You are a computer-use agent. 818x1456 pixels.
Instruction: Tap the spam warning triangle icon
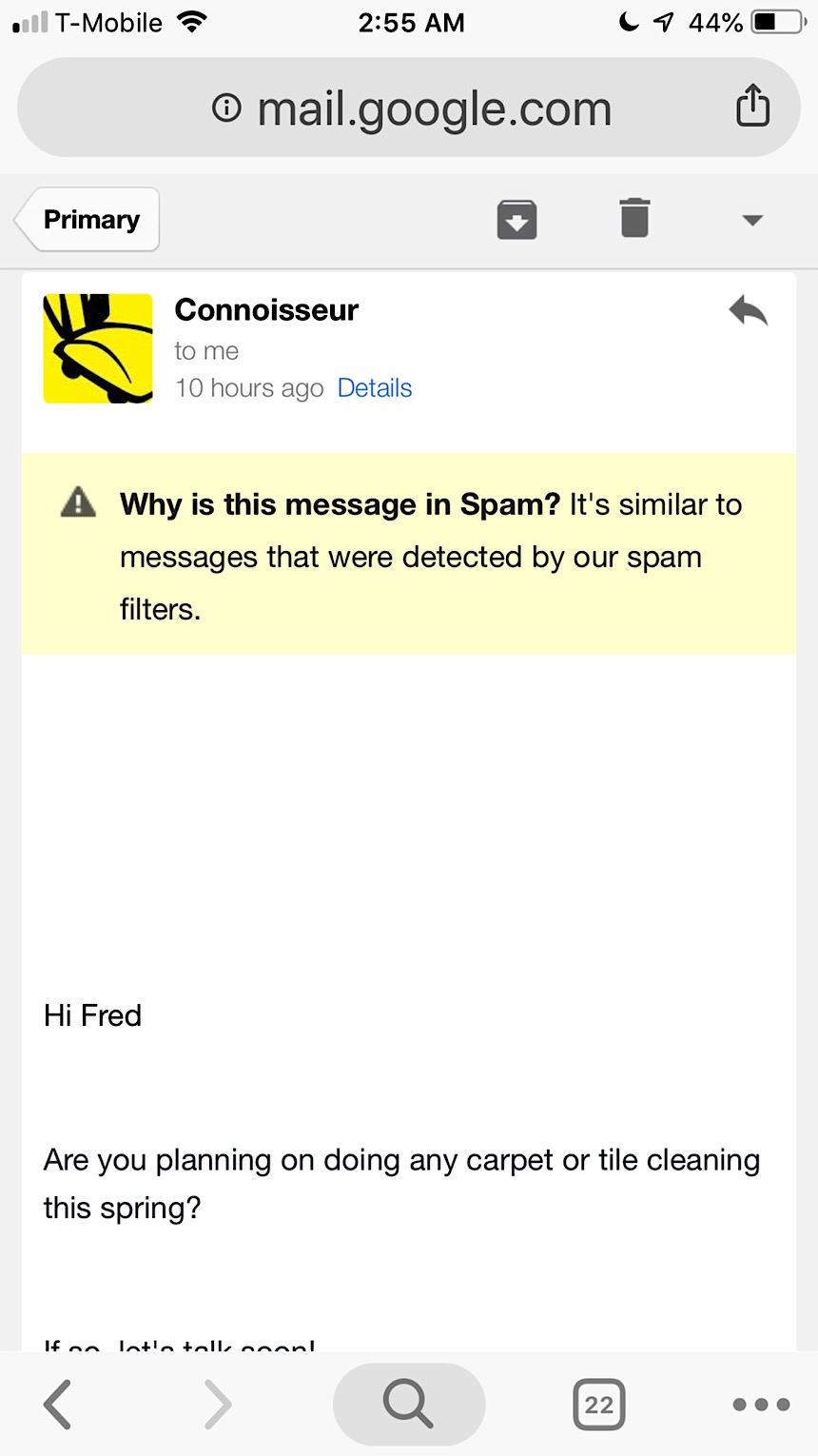coord(78,502)
